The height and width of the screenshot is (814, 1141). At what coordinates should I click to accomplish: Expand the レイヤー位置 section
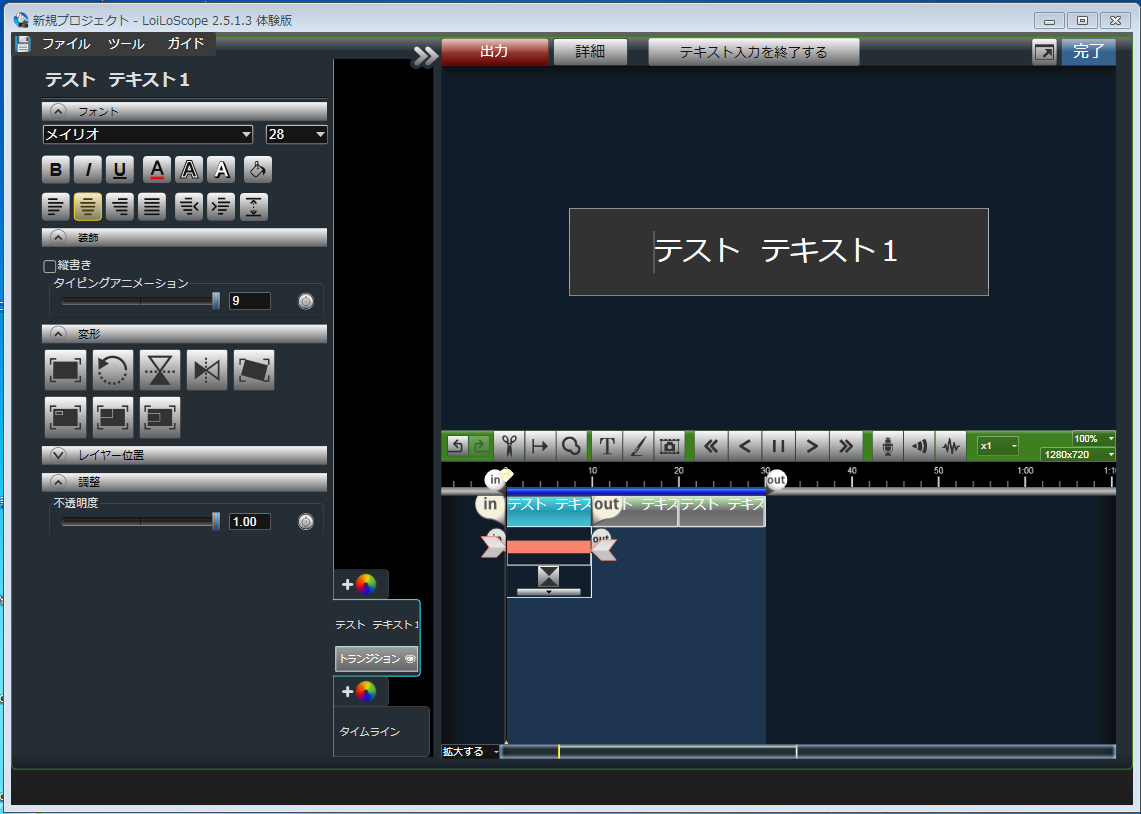pyautogui.click(x=59, y=455)
